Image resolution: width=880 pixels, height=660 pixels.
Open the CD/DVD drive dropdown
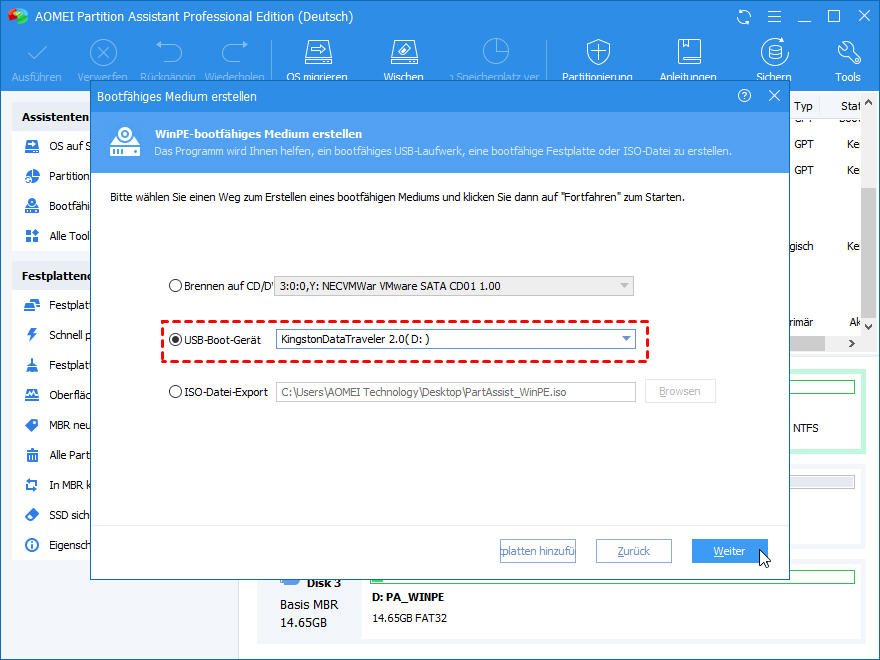[x=454, y=286]
